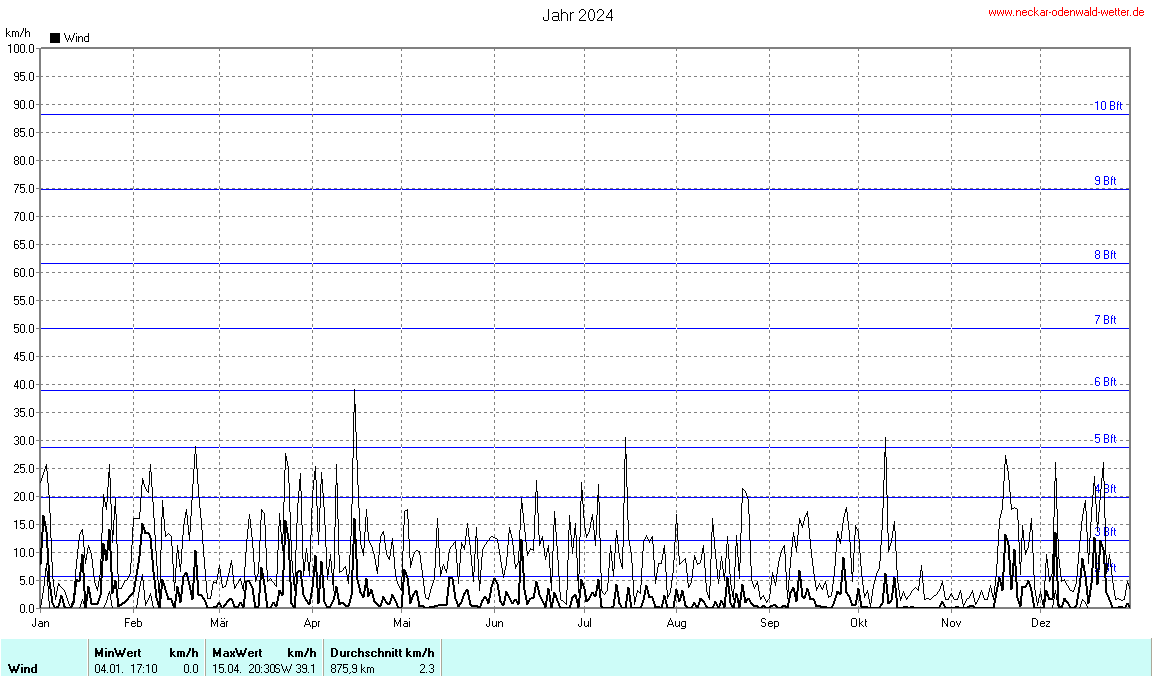1152x676 pixels.
Task: Click the 'MaxWert' table header
Action: [x=237, y=653]
